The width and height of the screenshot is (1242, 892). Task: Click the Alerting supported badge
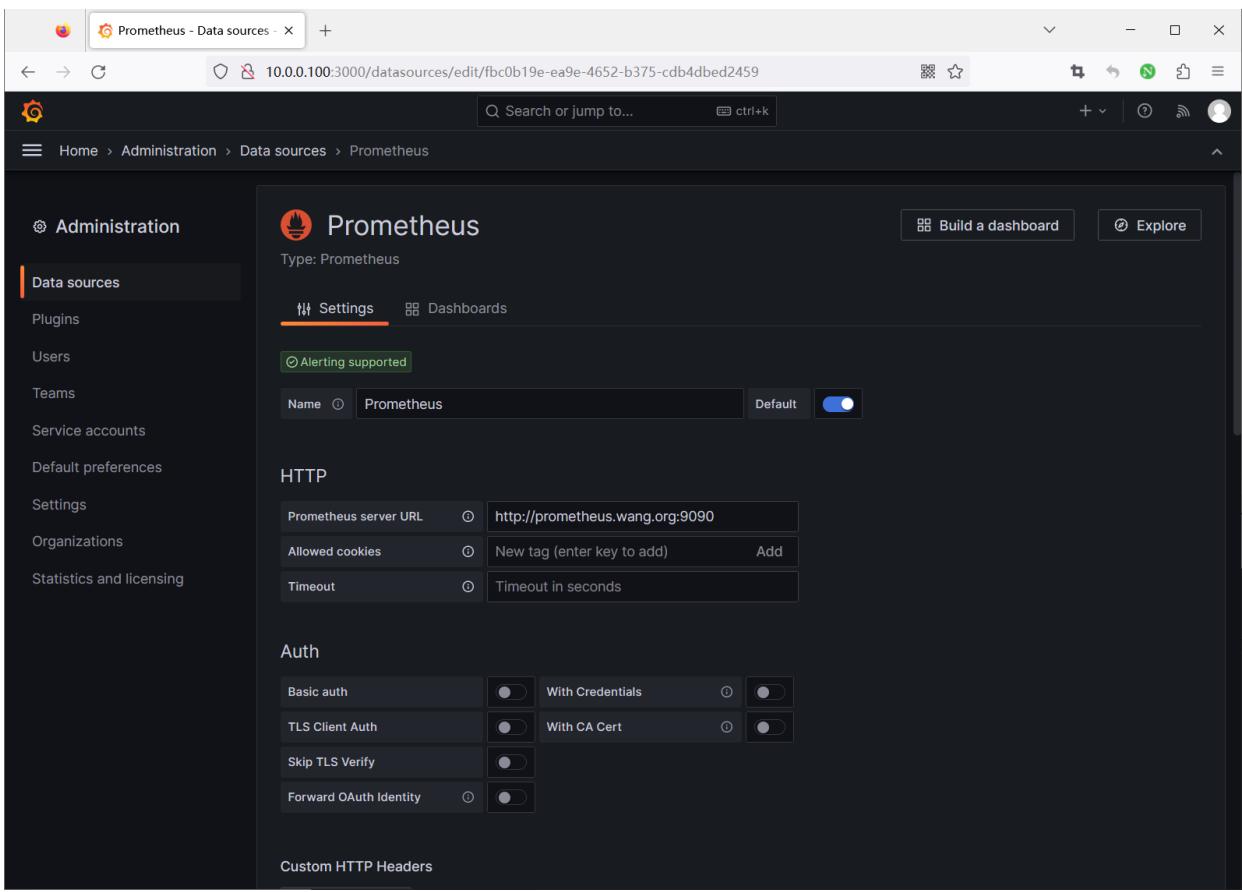coord(346,362)
